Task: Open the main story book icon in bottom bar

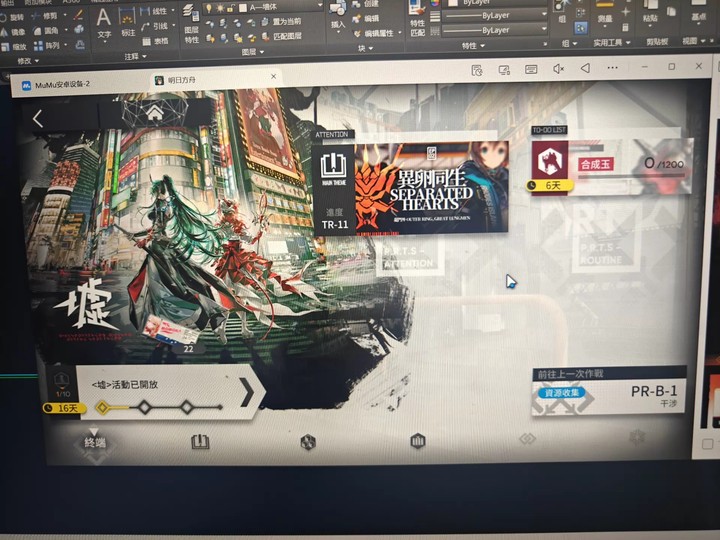Action: click(200, 441)
